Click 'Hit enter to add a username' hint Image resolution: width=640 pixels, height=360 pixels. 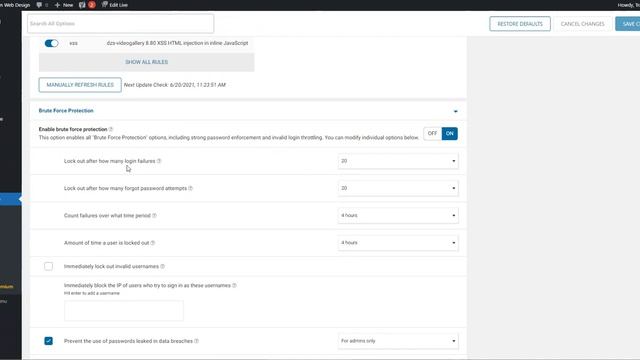(x=92, y=293)
